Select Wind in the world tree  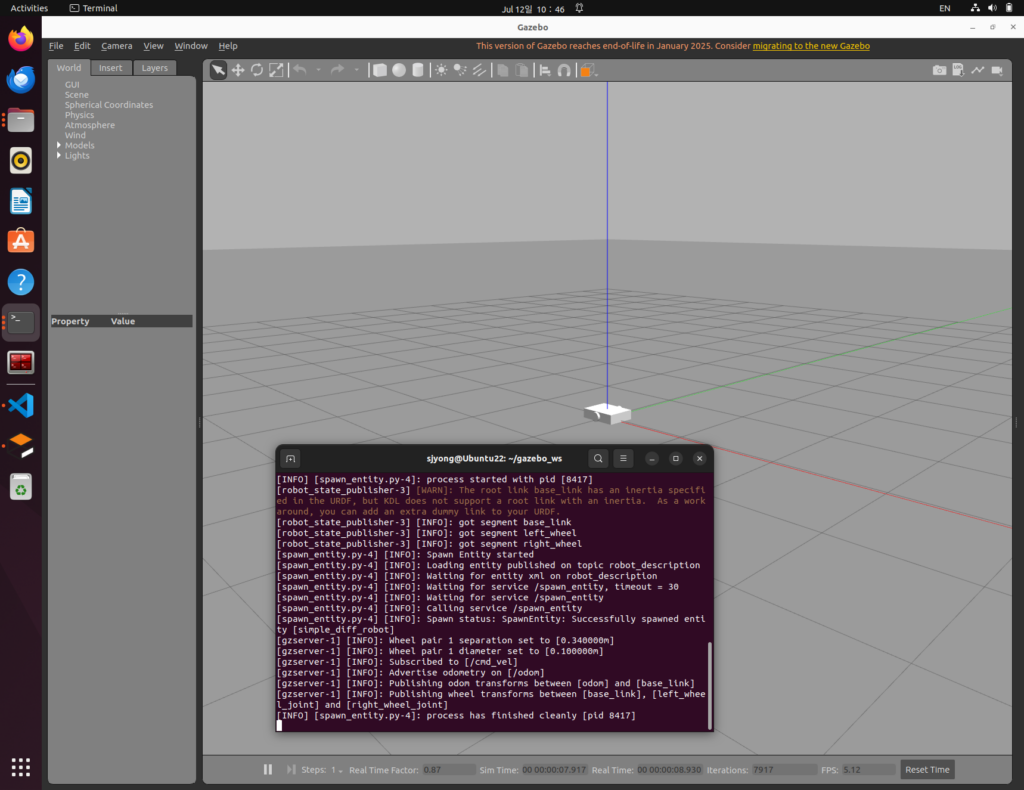pyautogui.click(x=75, y=135)
